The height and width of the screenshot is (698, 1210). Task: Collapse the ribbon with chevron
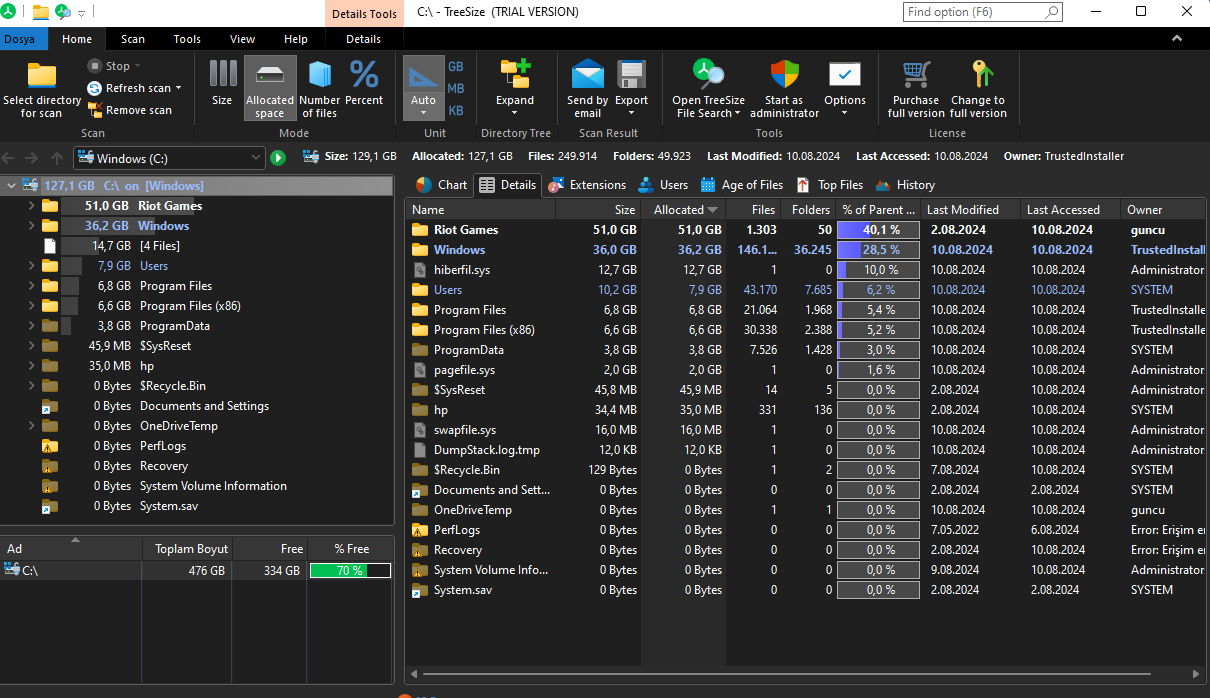(1177, 38)
